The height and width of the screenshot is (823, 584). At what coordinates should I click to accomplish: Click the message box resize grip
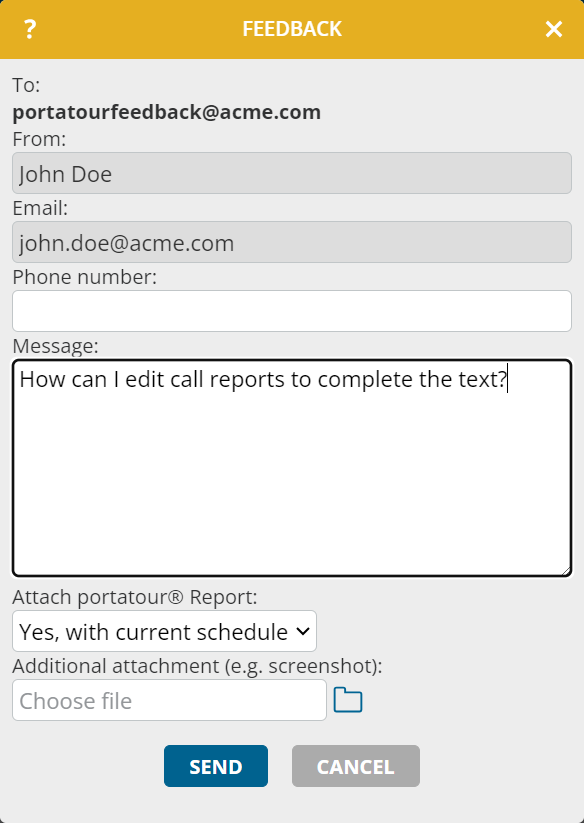pos(566,571)
